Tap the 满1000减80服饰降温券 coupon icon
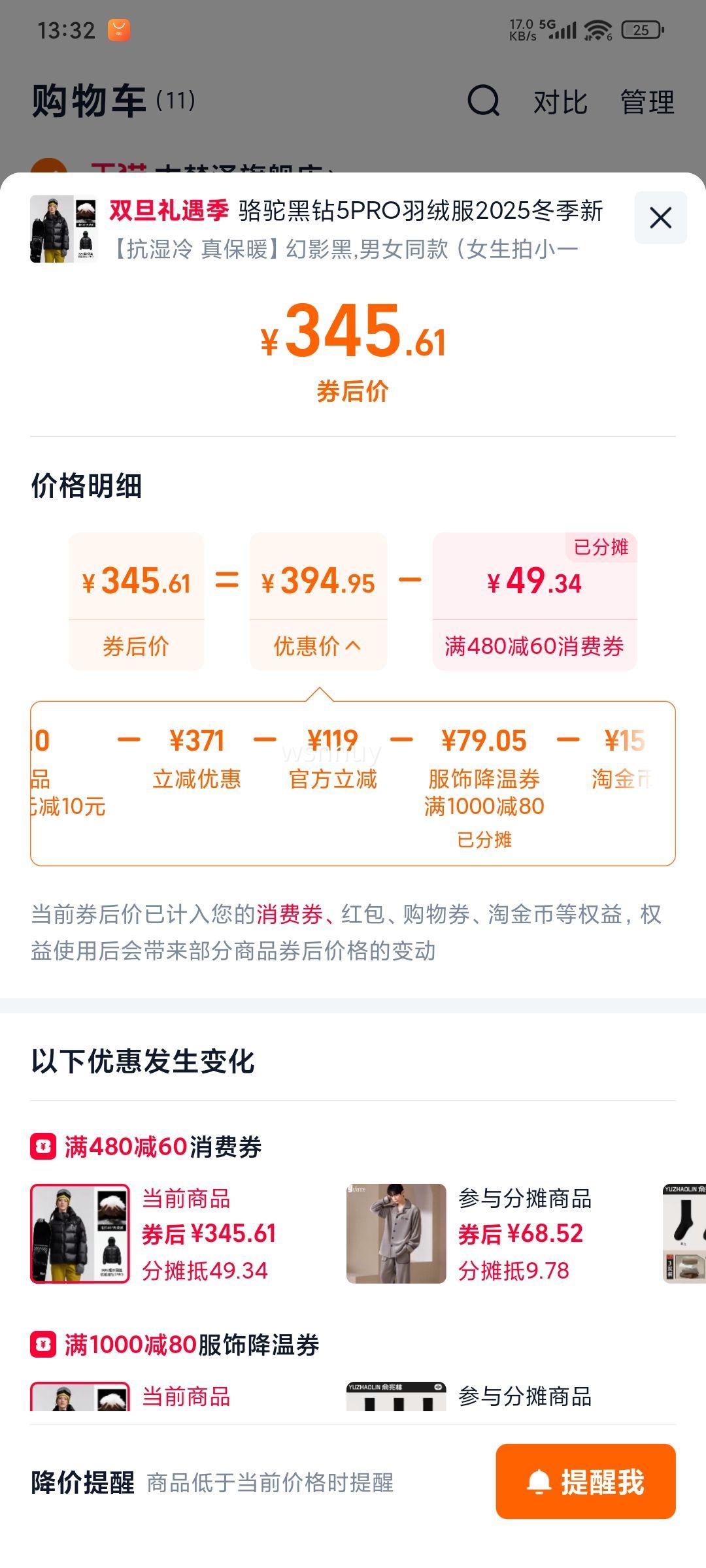 pos(43,1345)
